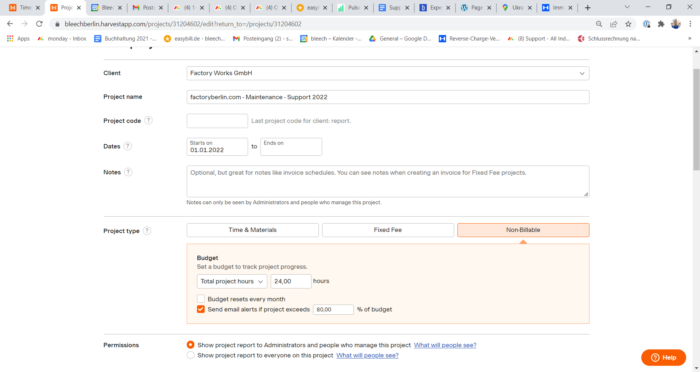Uncheck Send email alerts if project exceeds
This screenshot has width=700, height=372.
click(201, 309)
